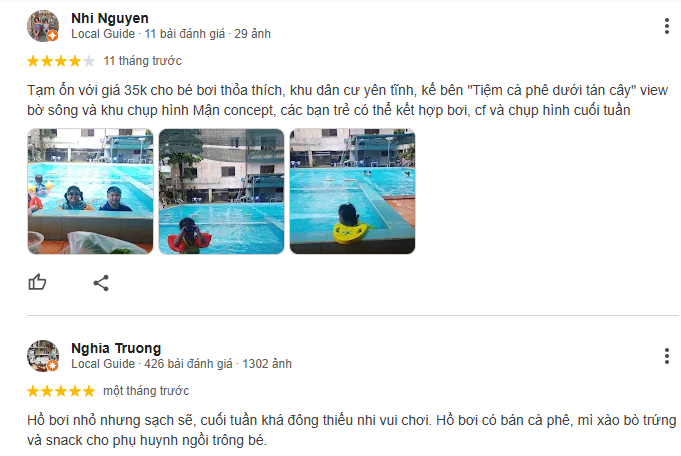Viewport: 681px width, 456px height.
Task: Click the four-star rating of Nhi Nguyen
Action: point(61,61)
